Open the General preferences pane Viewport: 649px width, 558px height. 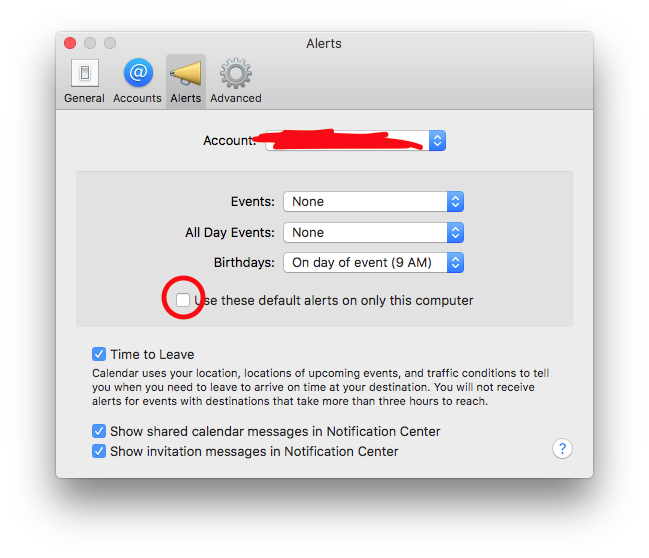point(84,82)
